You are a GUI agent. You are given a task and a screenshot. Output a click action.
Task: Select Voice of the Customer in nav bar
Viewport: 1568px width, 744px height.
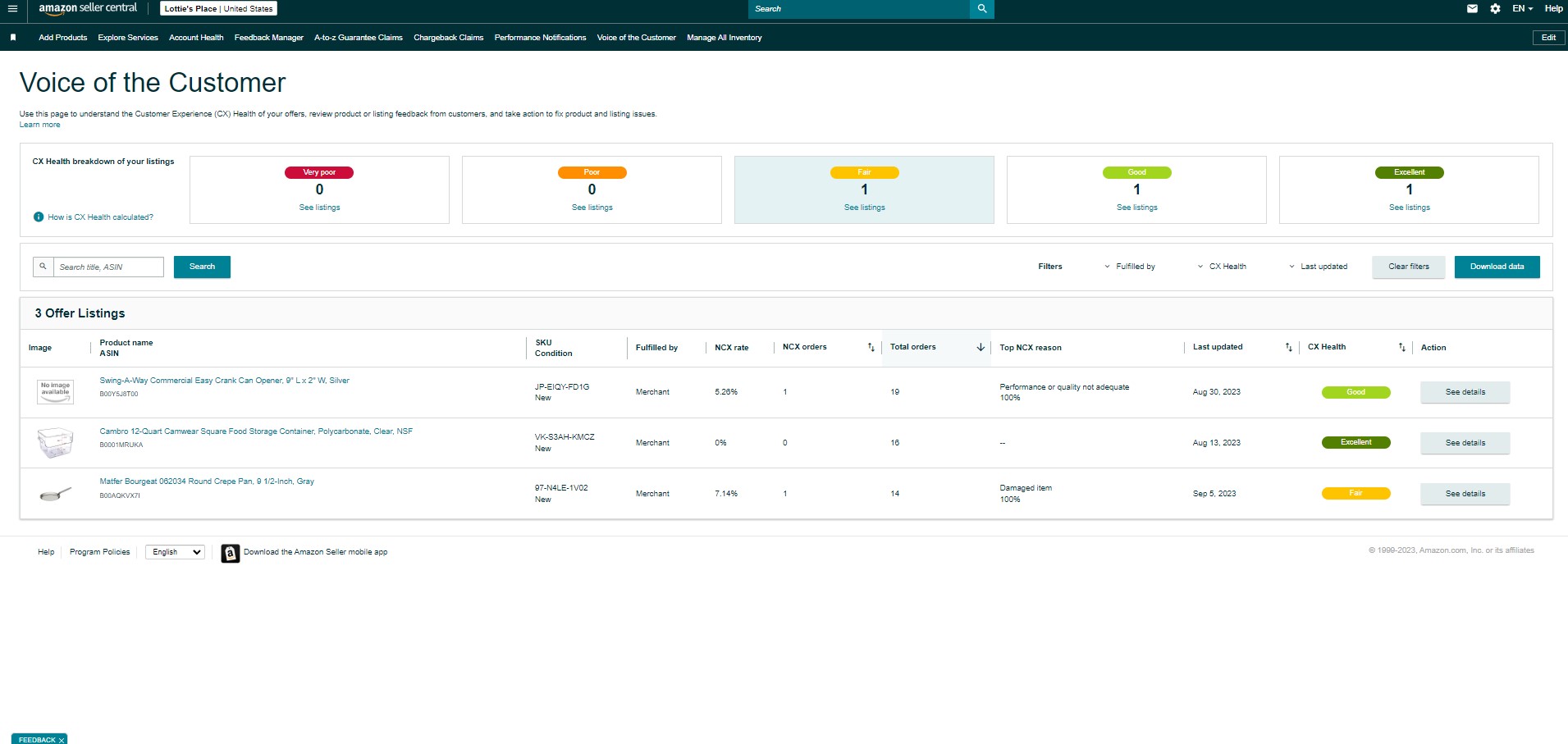click(637, 38)
